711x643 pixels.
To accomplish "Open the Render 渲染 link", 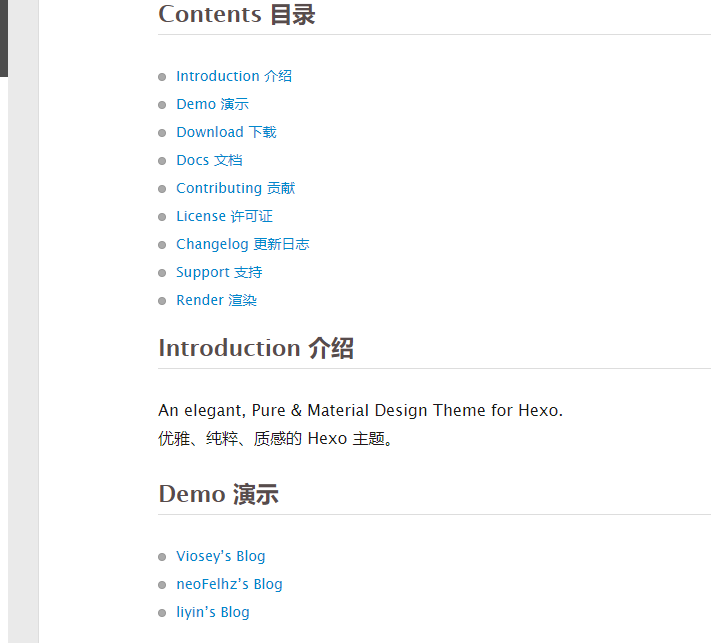I will pyautogui.click(x=216, y=300).
